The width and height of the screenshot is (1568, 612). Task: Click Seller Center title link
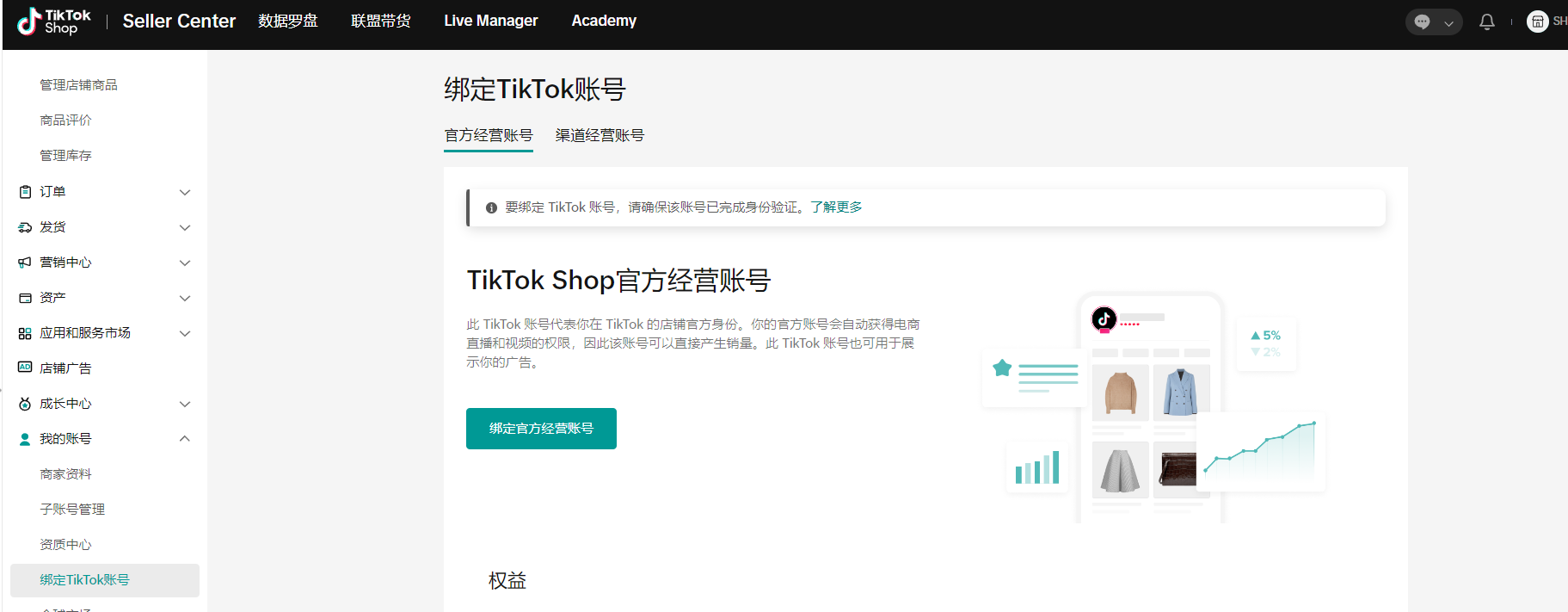point(179,22)
